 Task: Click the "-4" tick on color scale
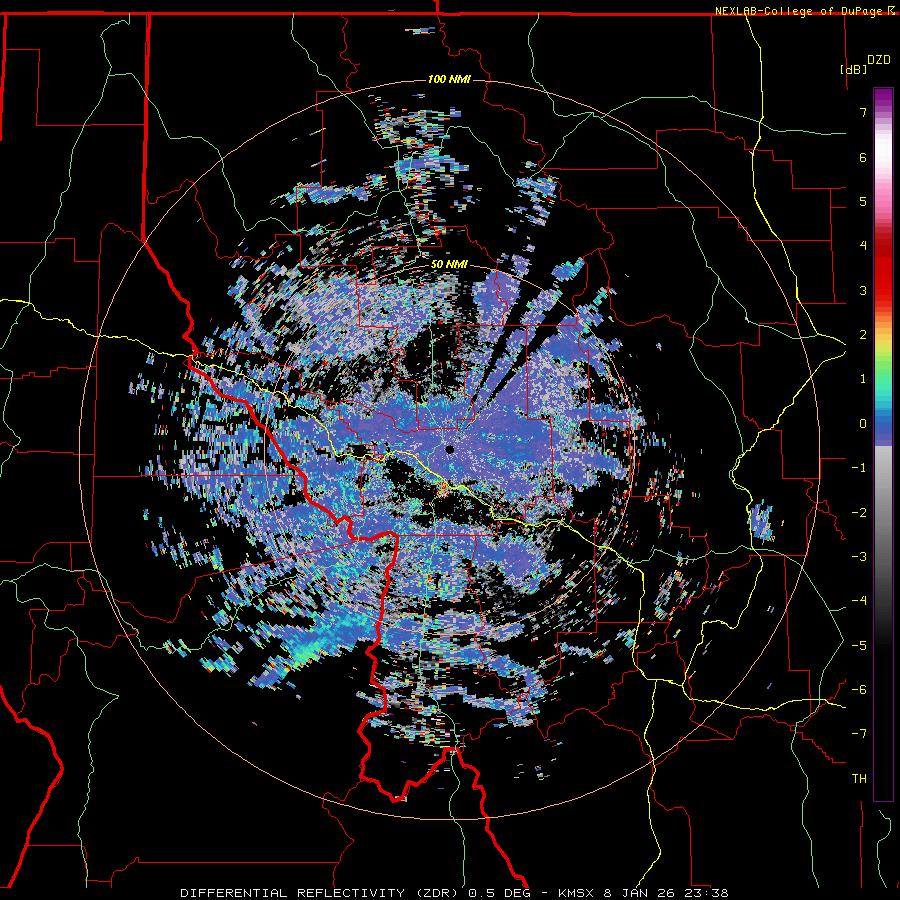(859, 601)
